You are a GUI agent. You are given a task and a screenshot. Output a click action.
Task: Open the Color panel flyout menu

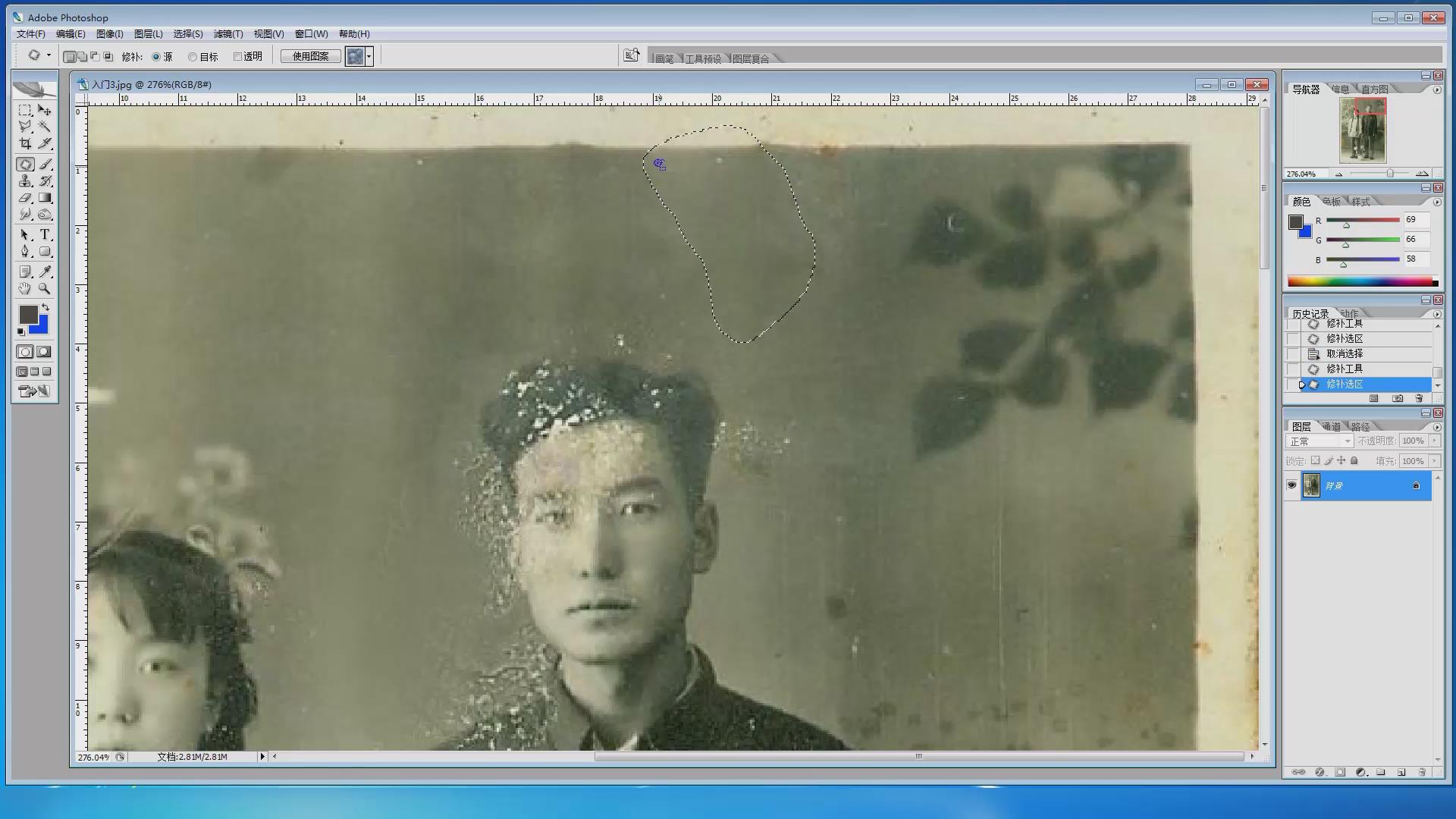pyautogui.click(x=1437, y=202)
